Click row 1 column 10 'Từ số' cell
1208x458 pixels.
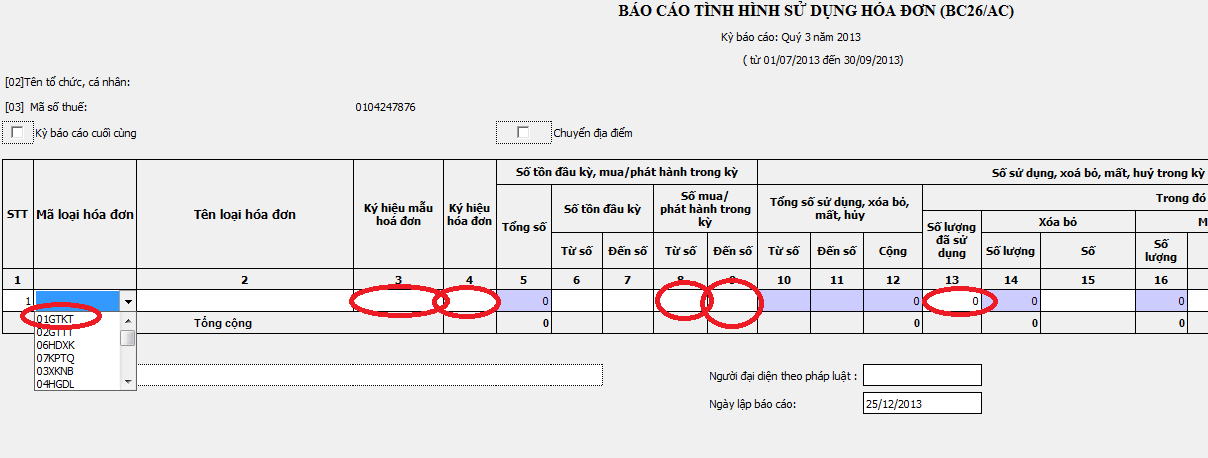click(782, 300)
